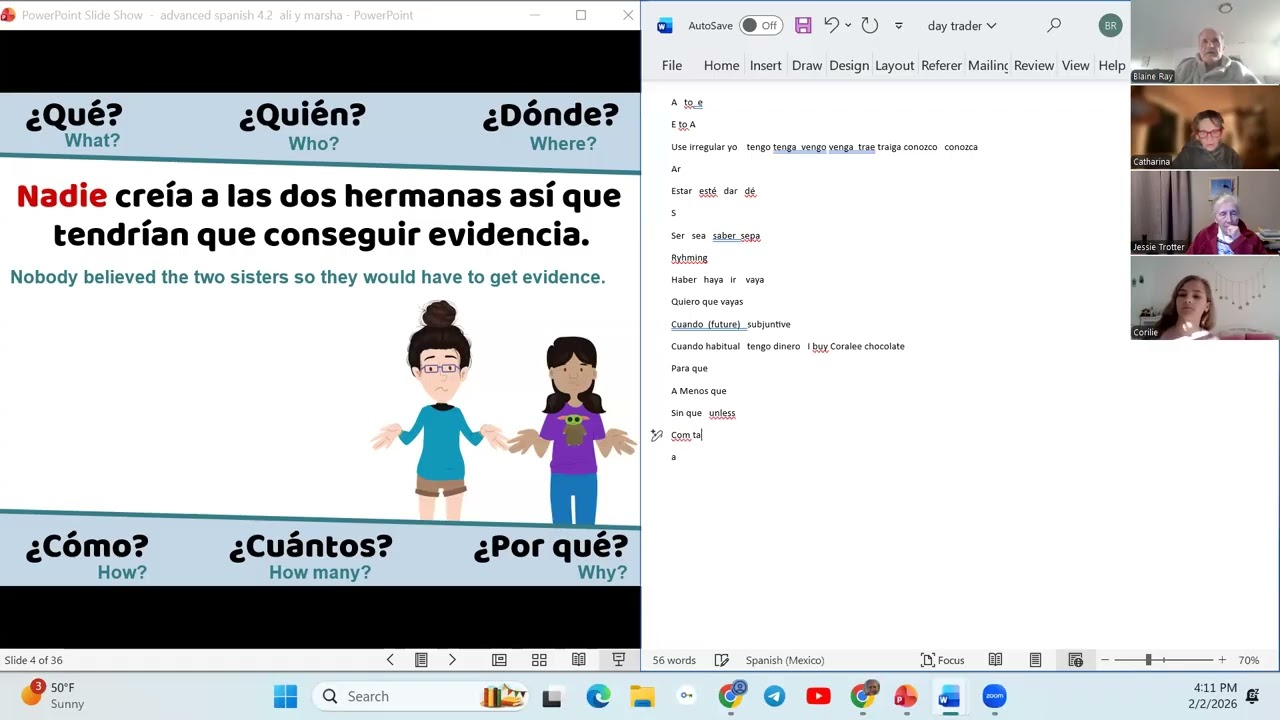
Task: Open the Draw ribbon tab
Action: [x=807, y=65]
